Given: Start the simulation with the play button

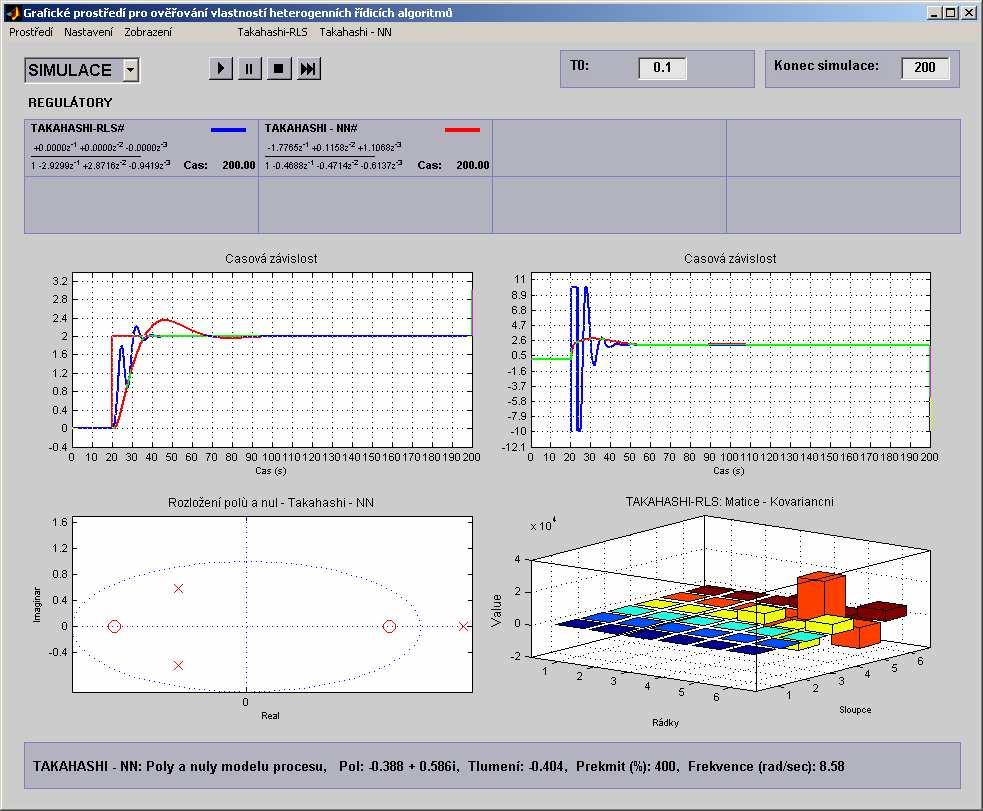Looking at the screenshot, I should point(221,68).
